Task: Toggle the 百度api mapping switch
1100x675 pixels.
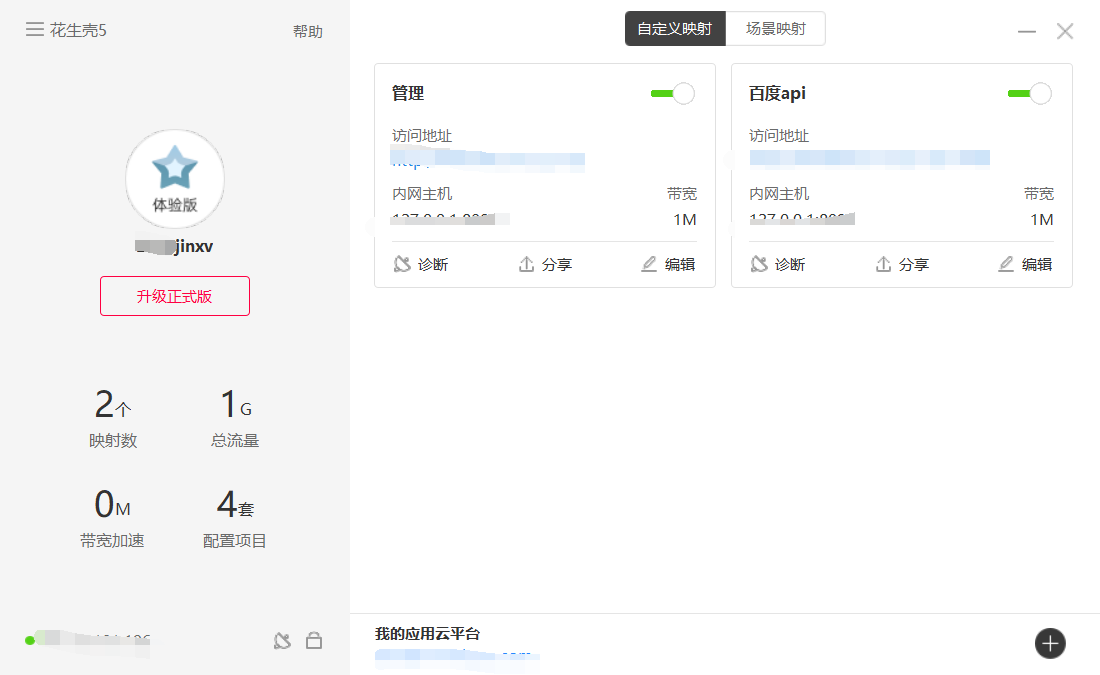Action: tap(1029, 93)
